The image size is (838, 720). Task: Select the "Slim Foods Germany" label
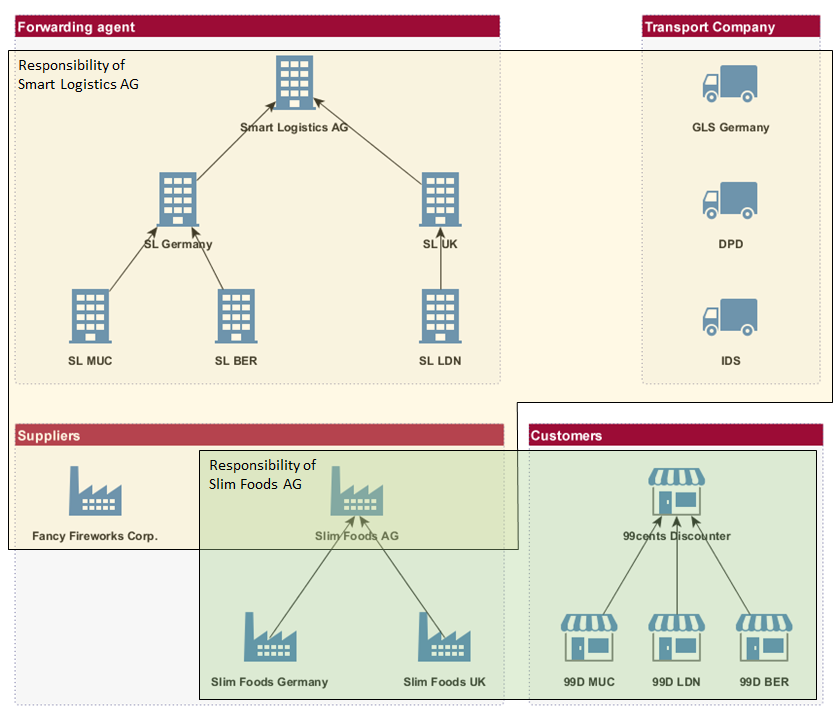[x=270, y=682]
